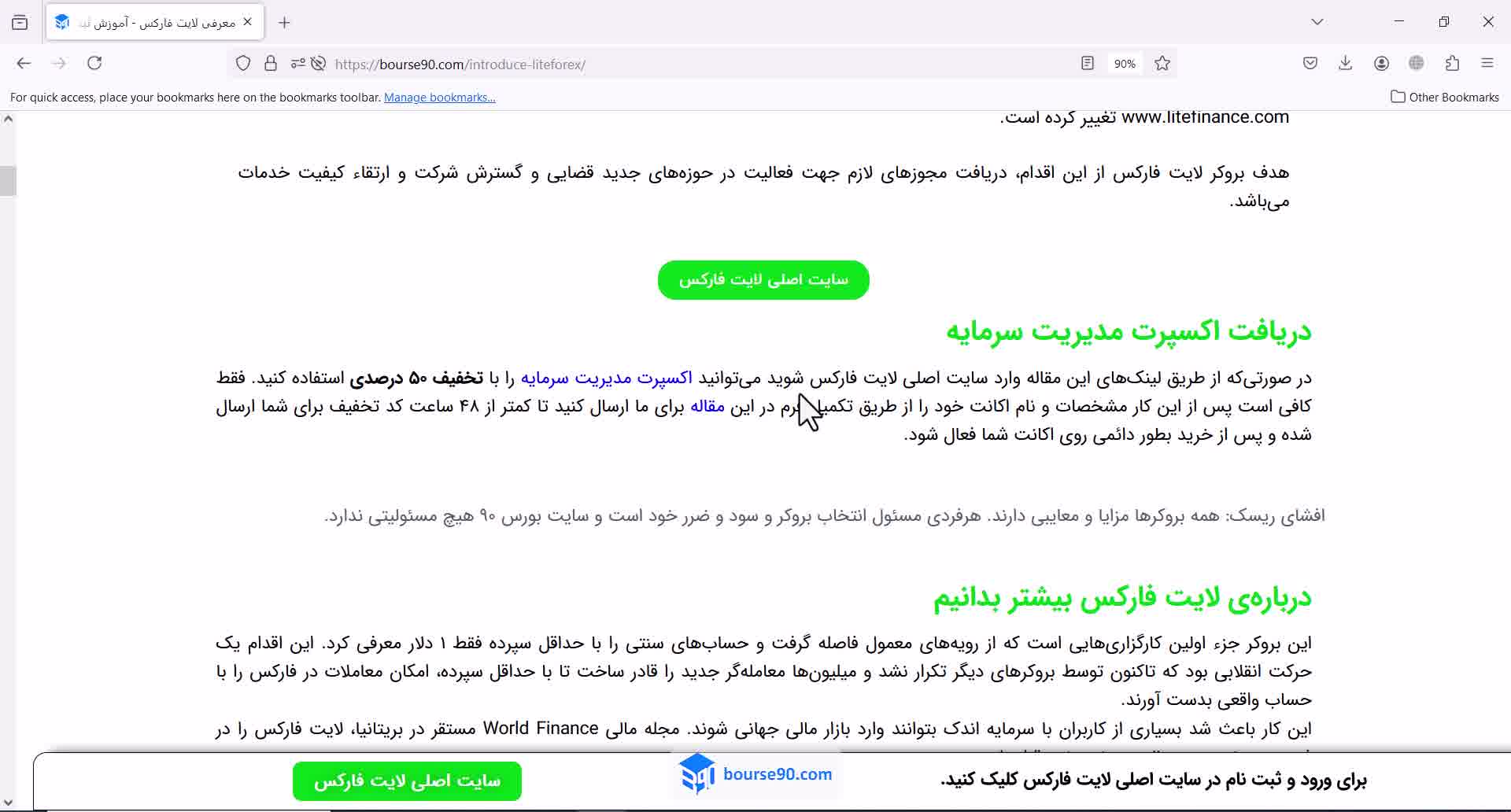Viewport: 1511px width, 812px height.
Task: Click سایت اصلی لایت فارکس button in bottom banner
Action: click(x=407, y=781)
